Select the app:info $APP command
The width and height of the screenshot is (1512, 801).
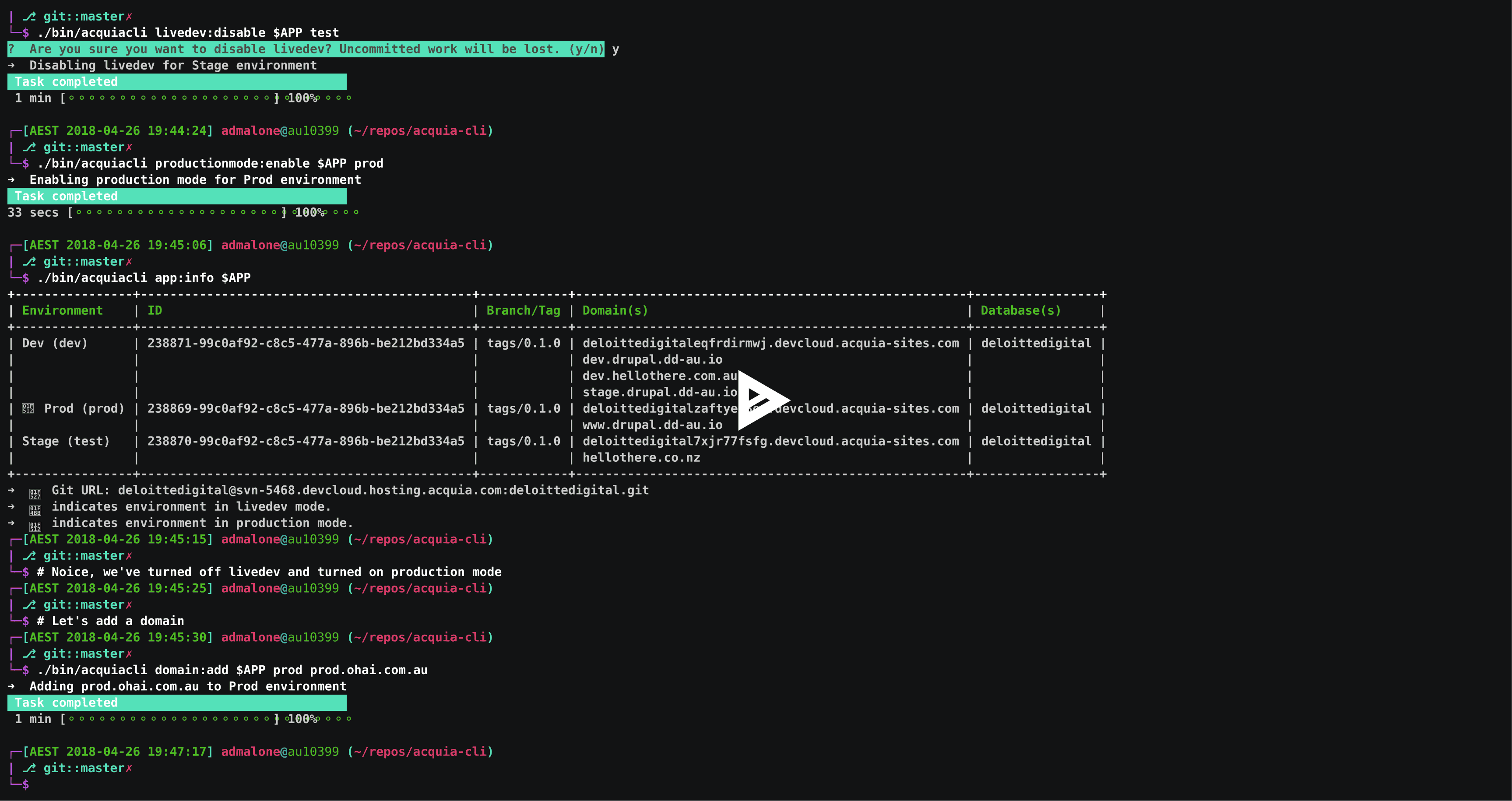click(144, 278)
